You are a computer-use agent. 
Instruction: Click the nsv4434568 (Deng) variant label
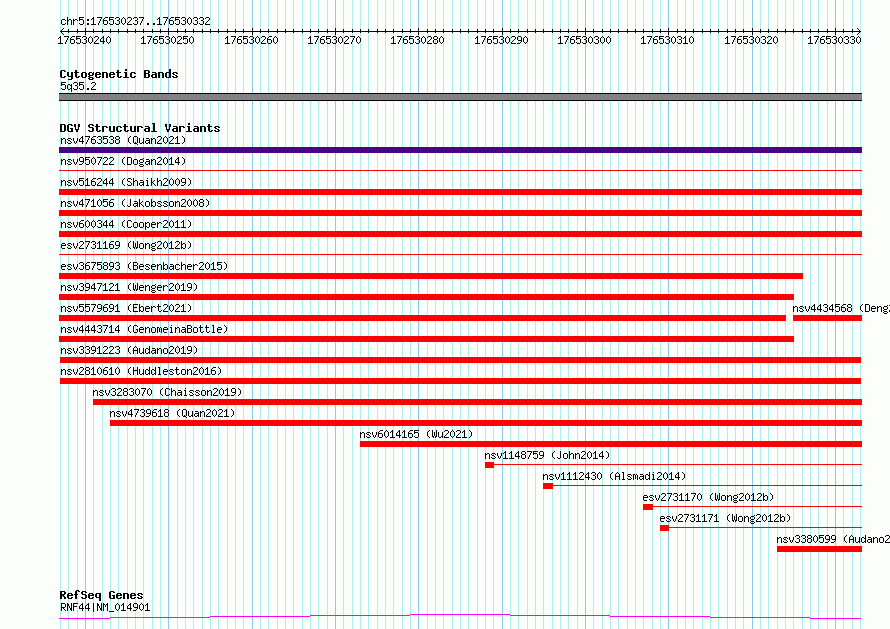[841, 308]
